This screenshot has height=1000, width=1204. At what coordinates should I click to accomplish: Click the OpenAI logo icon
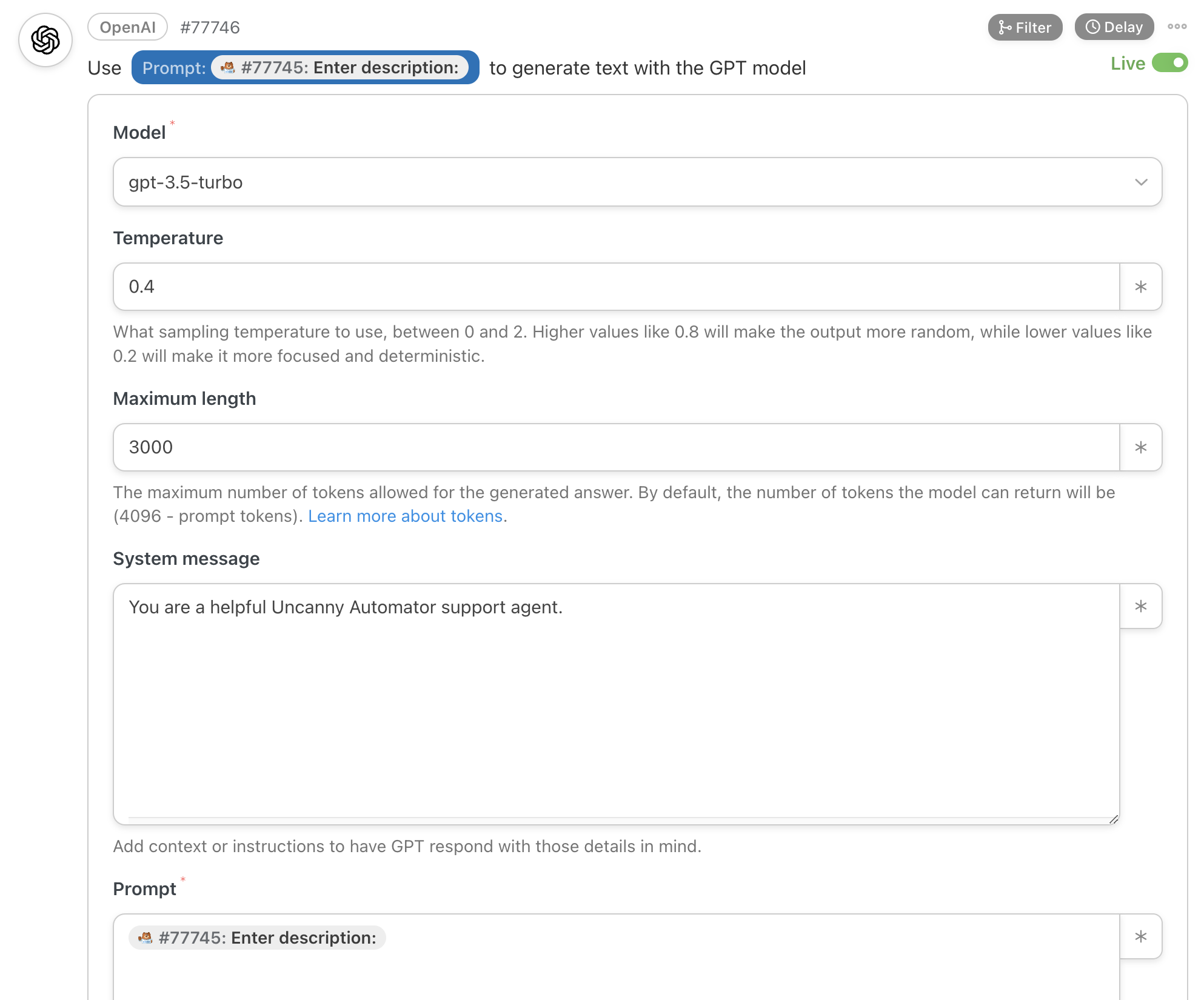[x=45, y=40]
